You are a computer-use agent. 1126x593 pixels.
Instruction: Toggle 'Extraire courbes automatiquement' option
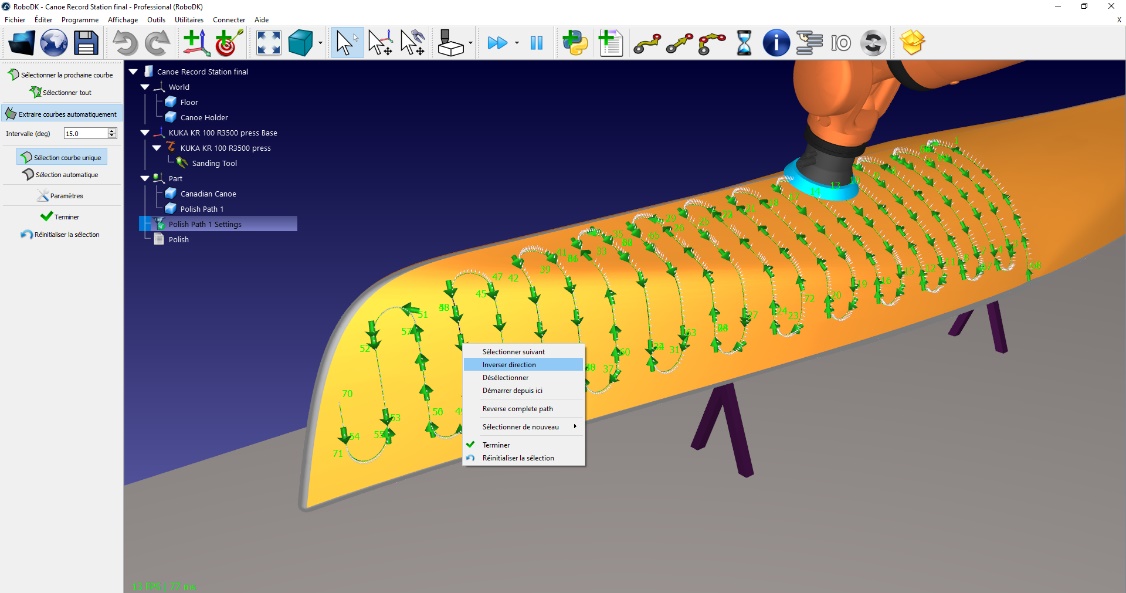[x=61, y=114]
